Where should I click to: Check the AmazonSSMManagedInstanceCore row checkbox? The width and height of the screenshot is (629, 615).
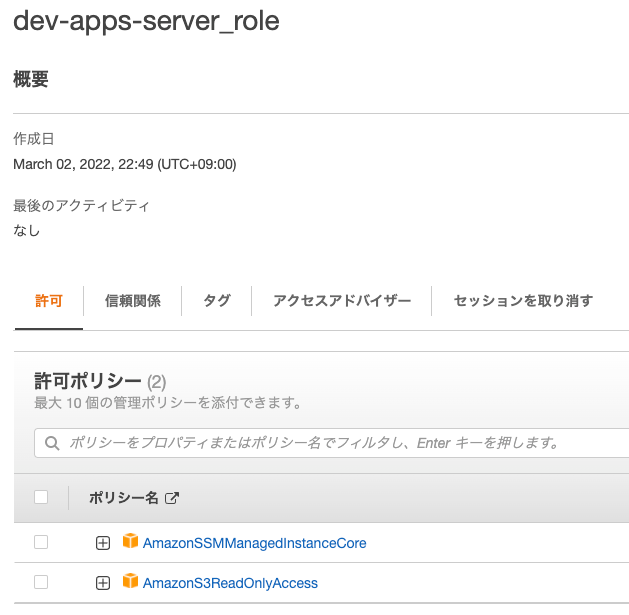point(41,542)
